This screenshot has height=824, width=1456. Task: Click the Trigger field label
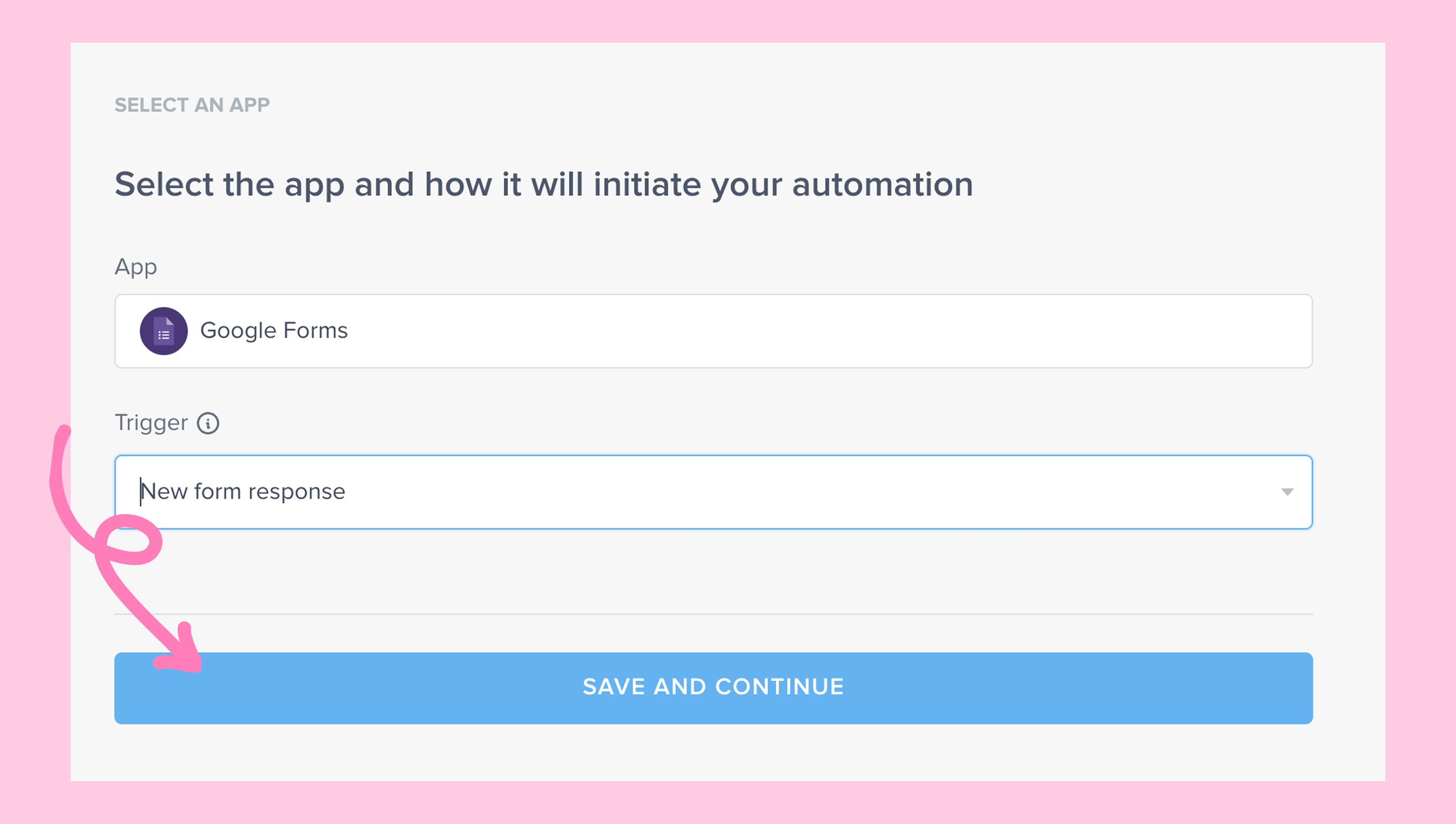[151, 423]
